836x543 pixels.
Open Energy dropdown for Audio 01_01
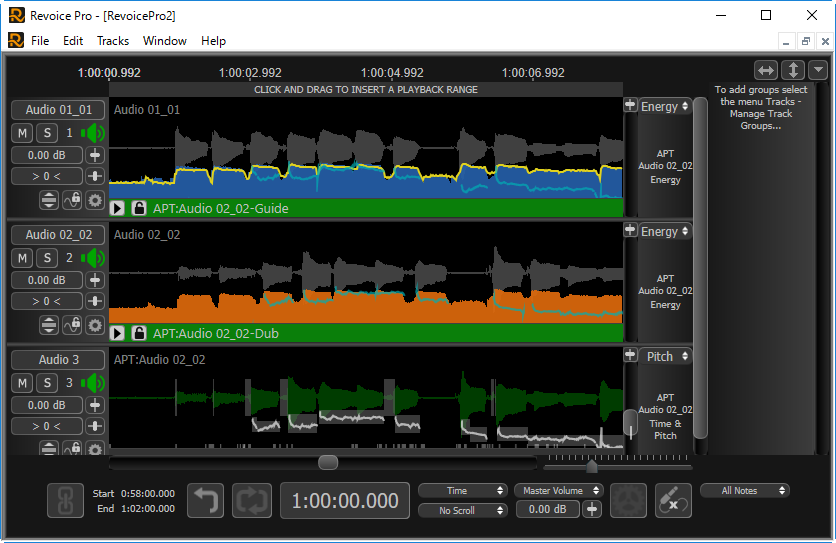click(x=665, y=106)
